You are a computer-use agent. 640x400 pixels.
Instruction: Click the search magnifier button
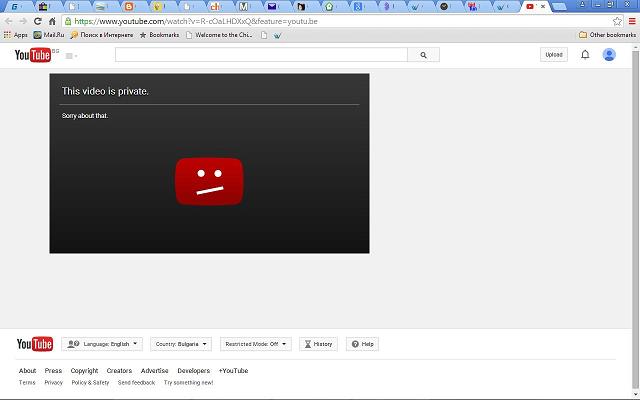[x=424, y=55]
